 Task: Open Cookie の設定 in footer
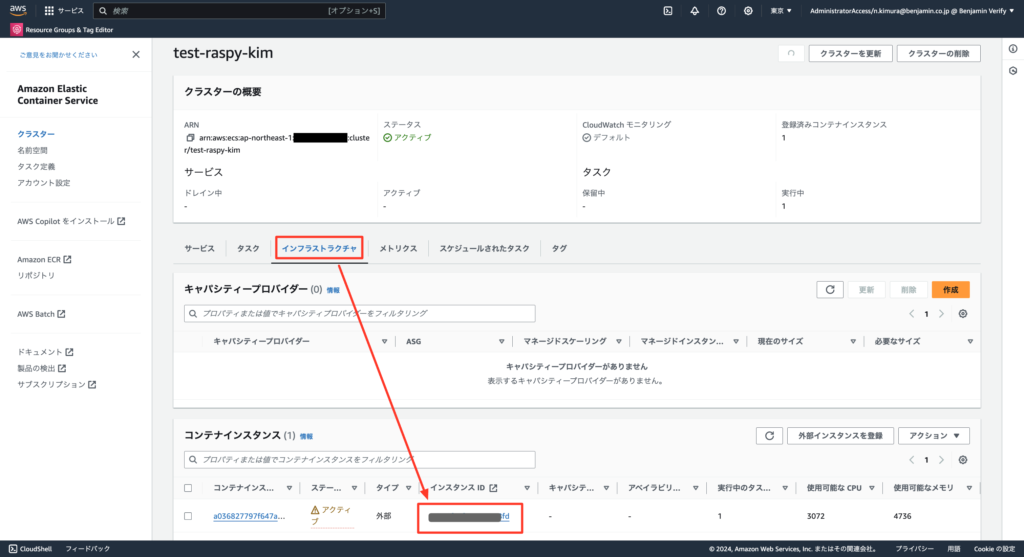(995, 549)
